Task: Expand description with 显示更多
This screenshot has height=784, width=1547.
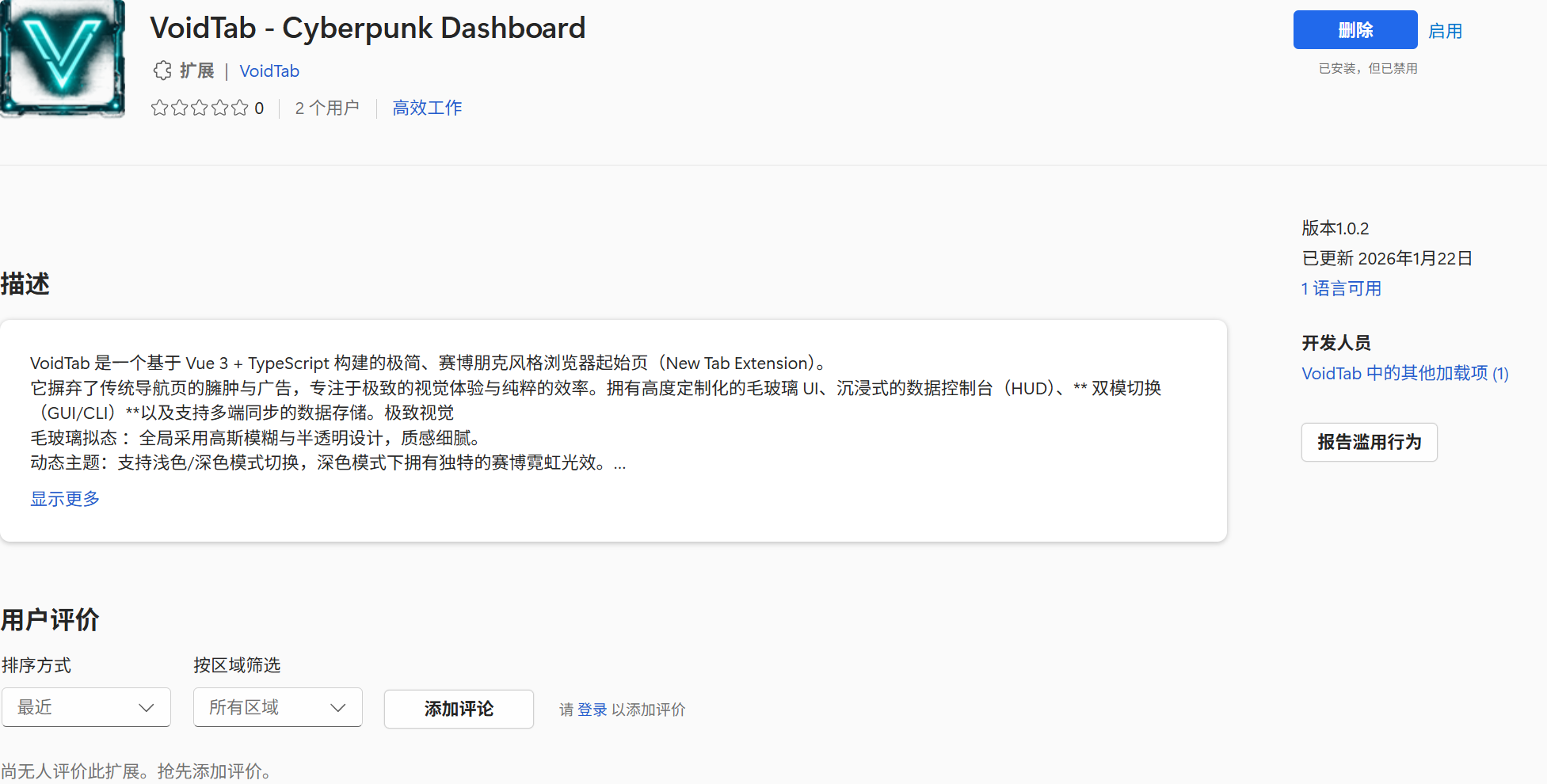Action: pyautogui.click(x=65, y=499)
